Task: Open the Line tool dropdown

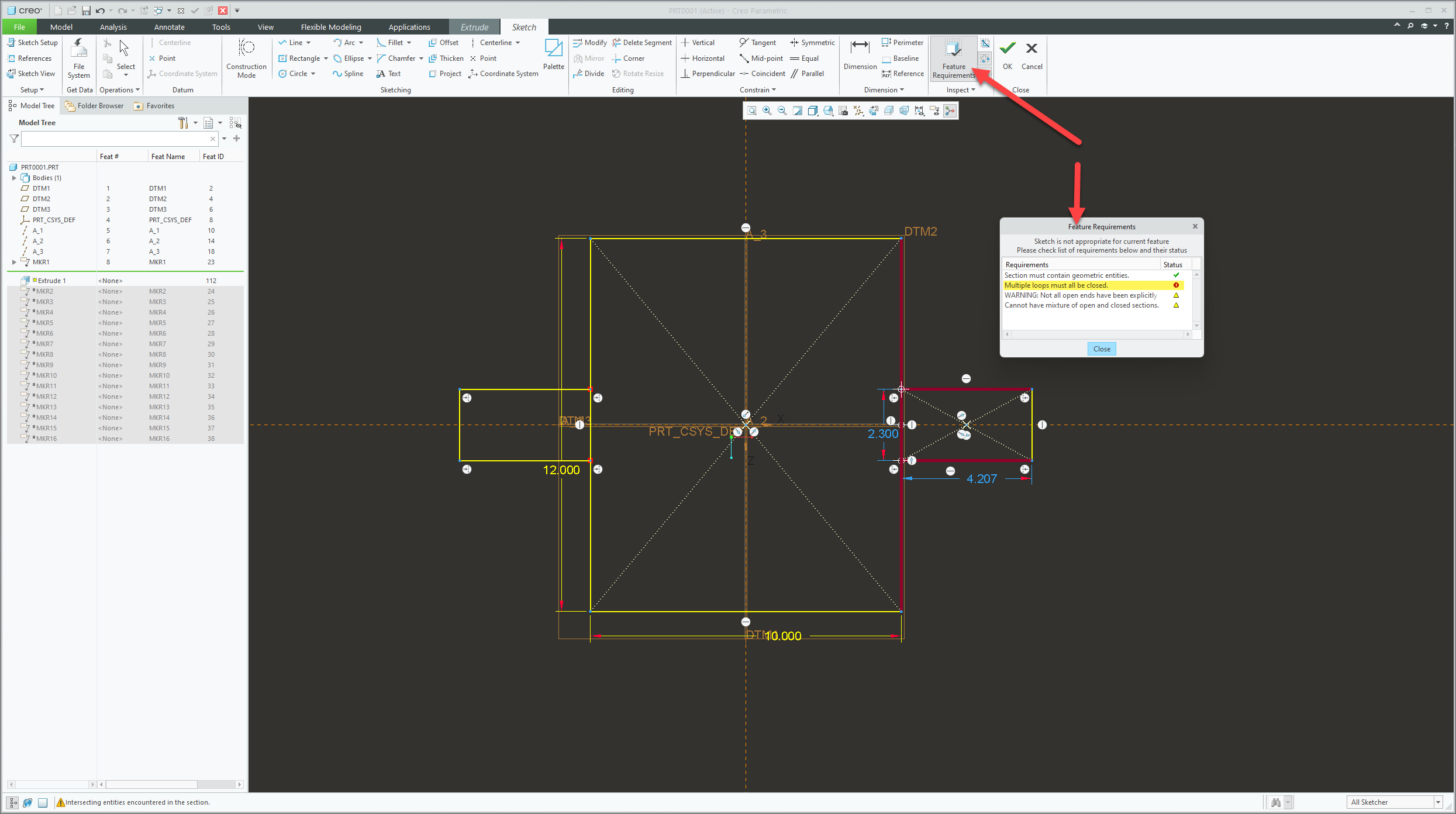Action: (310, 42)
